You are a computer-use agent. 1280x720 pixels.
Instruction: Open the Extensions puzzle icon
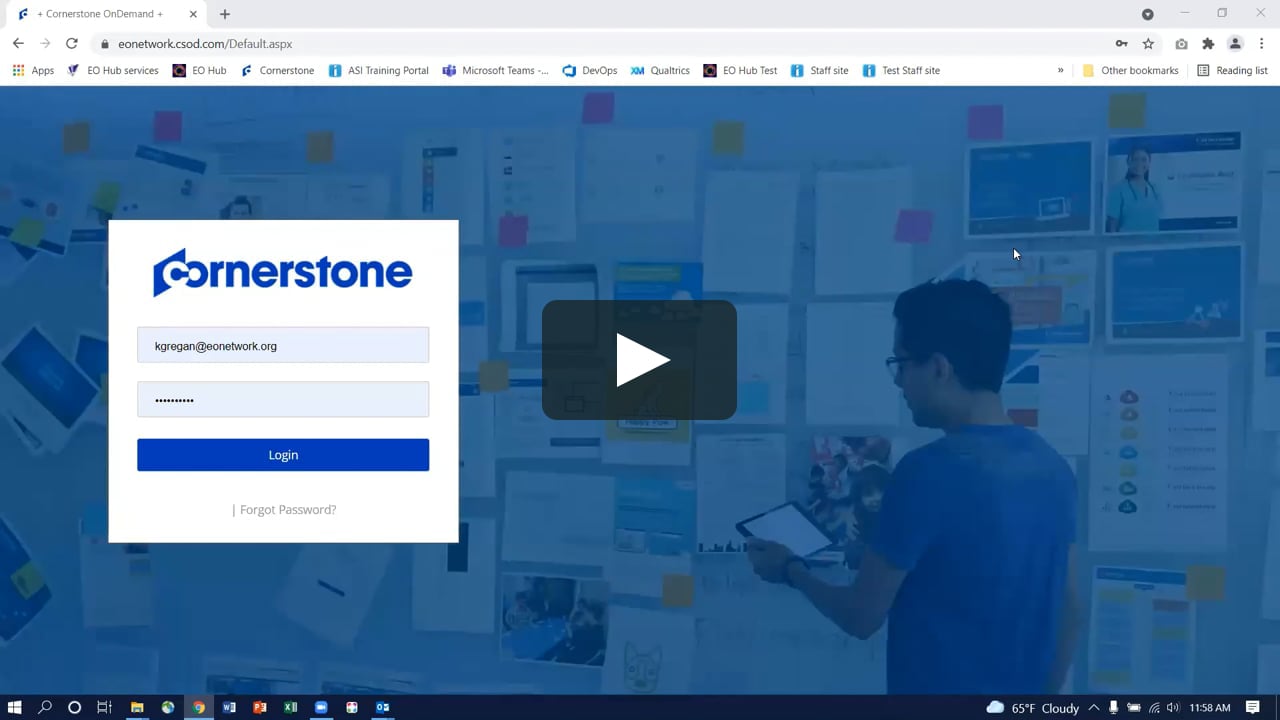[1208, 44]
